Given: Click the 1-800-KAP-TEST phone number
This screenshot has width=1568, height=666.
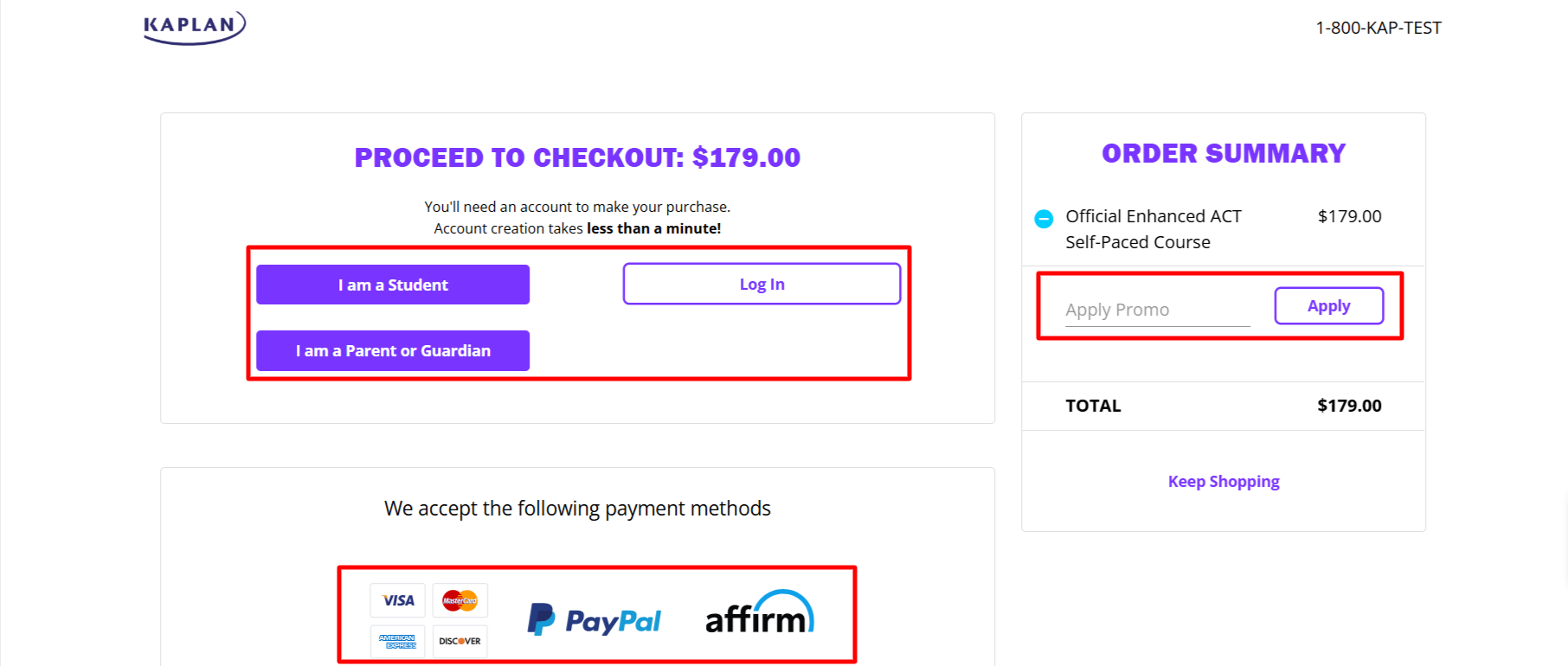Looking at the screenshot, I should pyautogui.click(x=1378, y=28).
